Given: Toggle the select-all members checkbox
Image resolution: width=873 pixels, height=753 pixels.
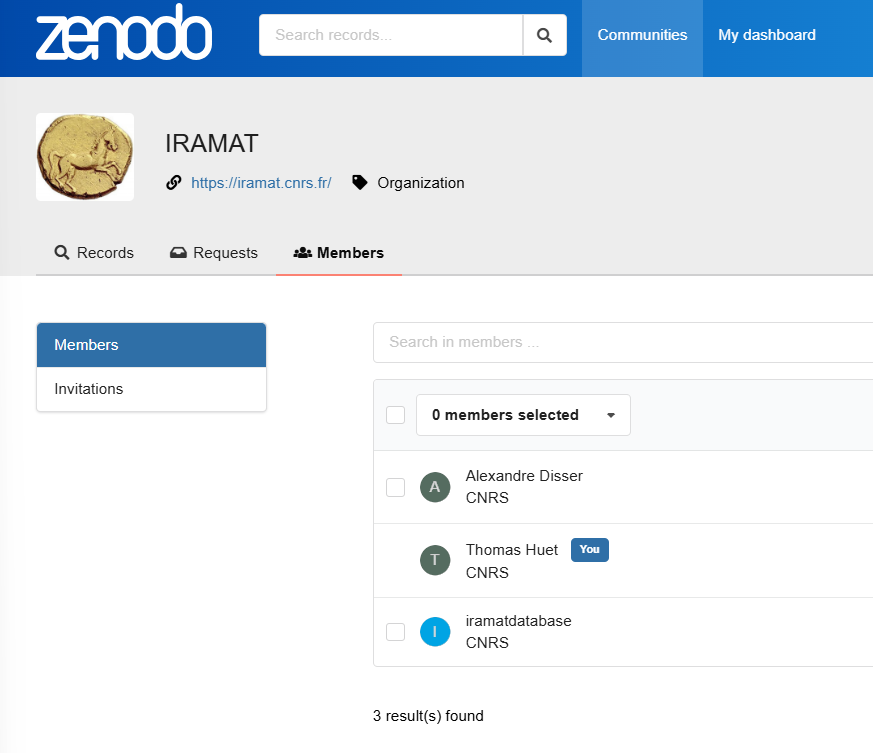Looking at the screenshot, I should tap(395, 415).
